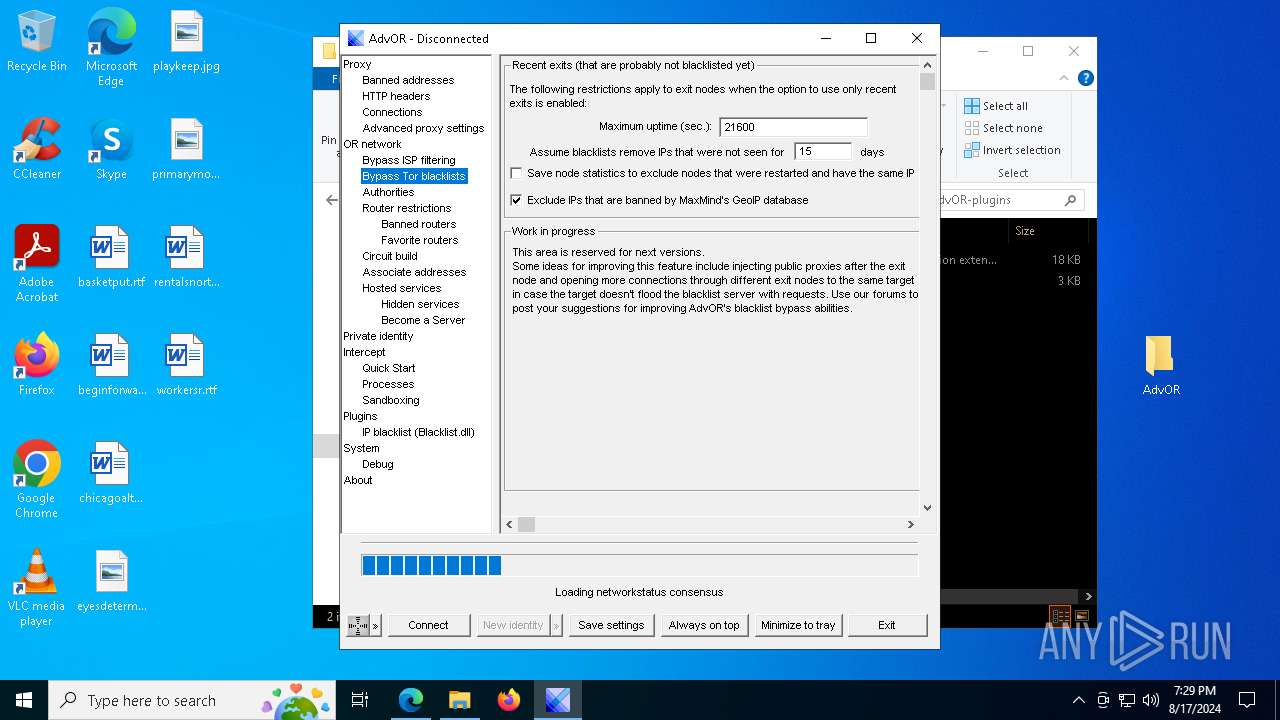This screenshot has height=720, width=1280.
Task: Open Explorer help question mark icon
Action: (x=1086, y=78)
